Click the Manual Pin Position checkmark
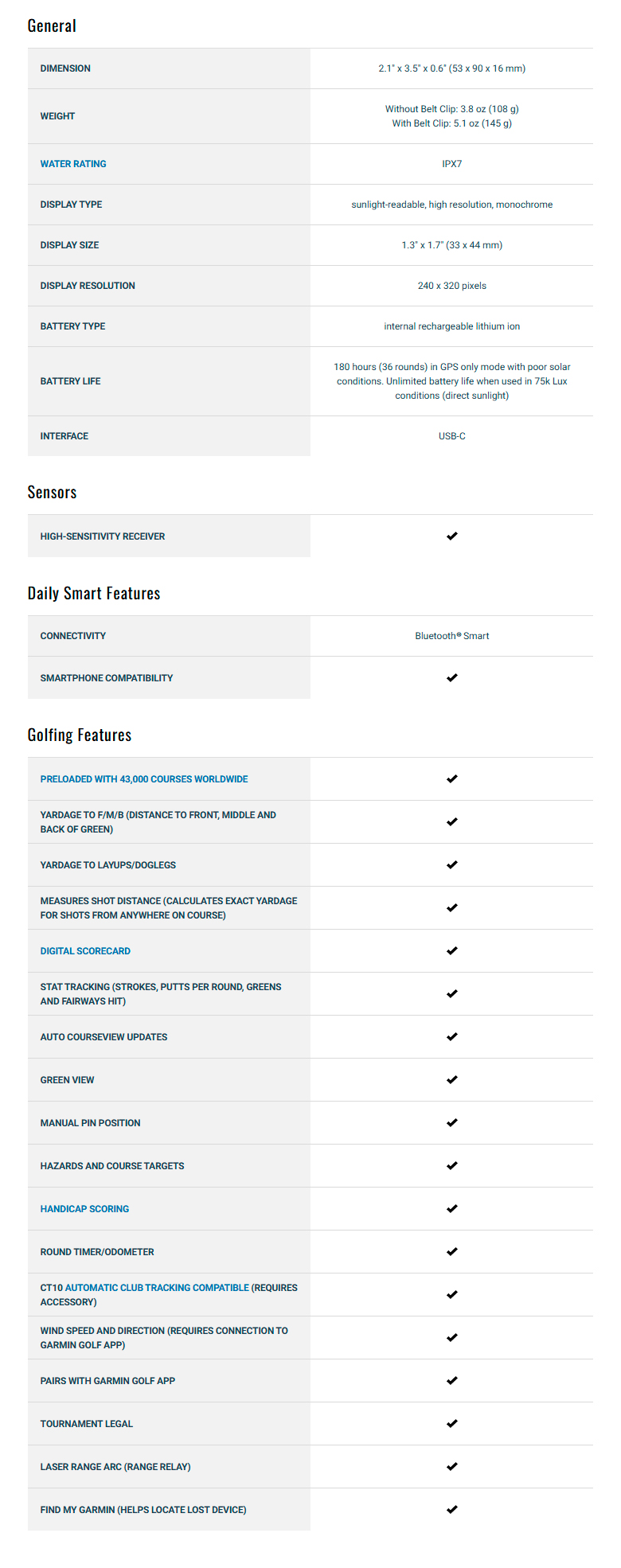The image size is (621, 1568). [x=452, y=1122]
